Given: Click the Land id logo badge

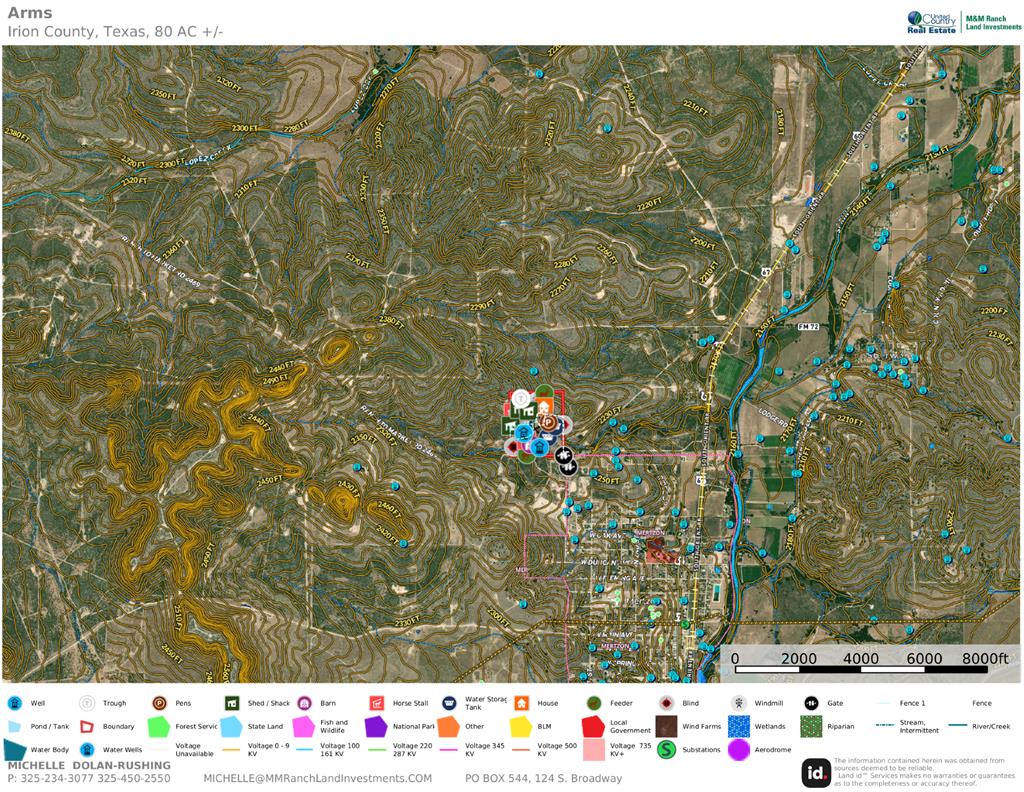Looking at the screenshot, I should 815,772.
